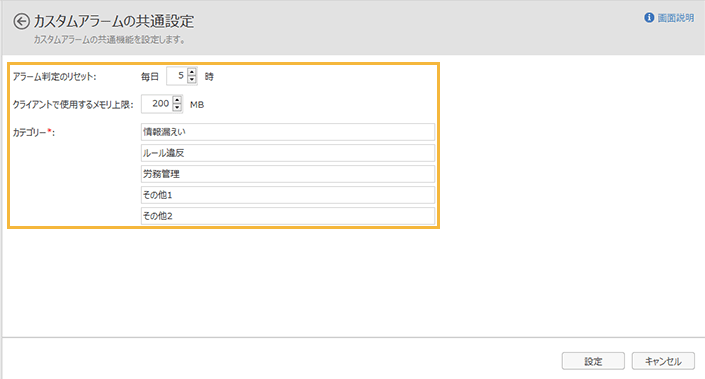Click the blue info icon beside 画面説明
Screen dimensions: 705x379
[649, 18]
